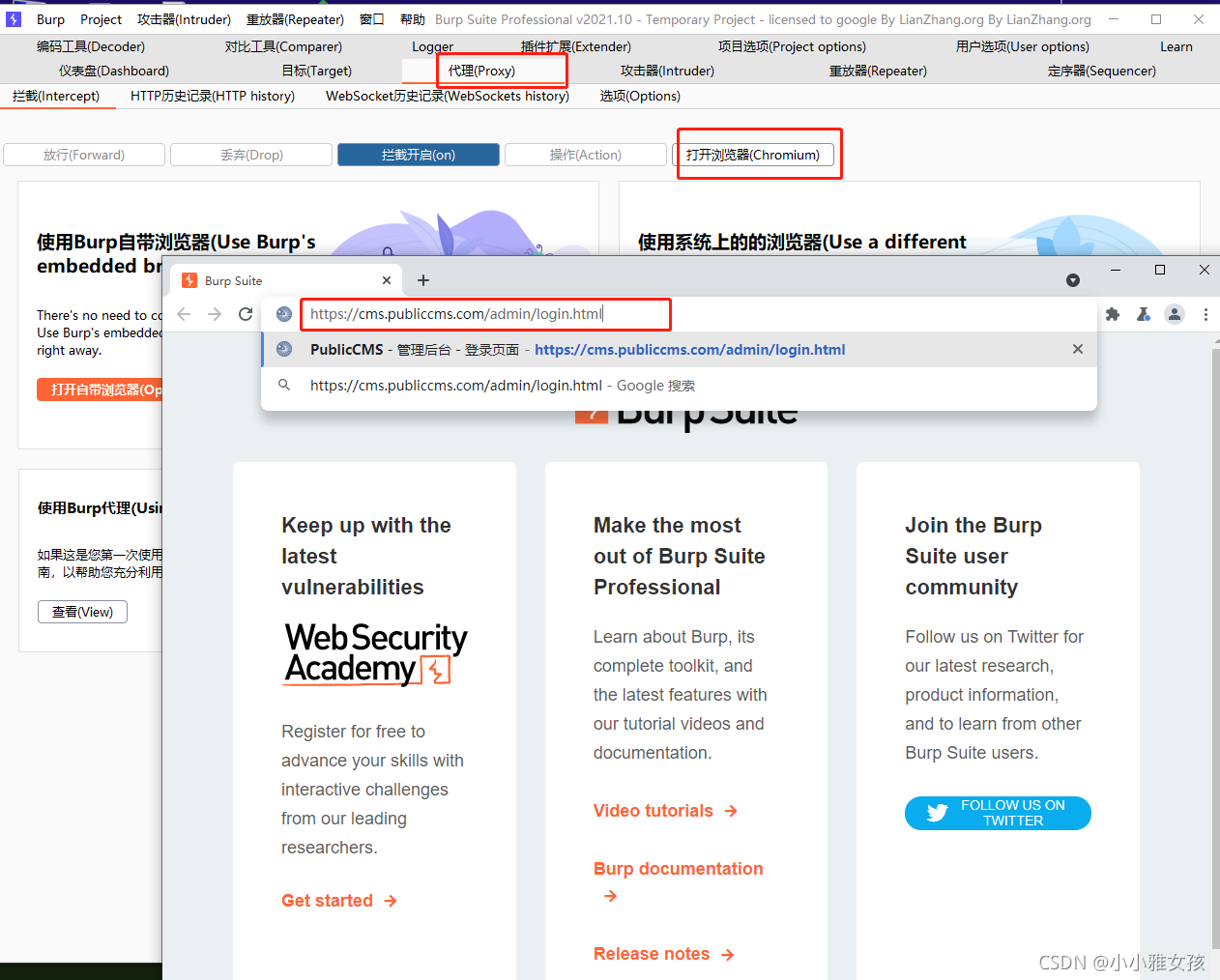The image size is (1220, 980).
Task: Select the 代理(Proxy) tab
Action: pos(481,71)
